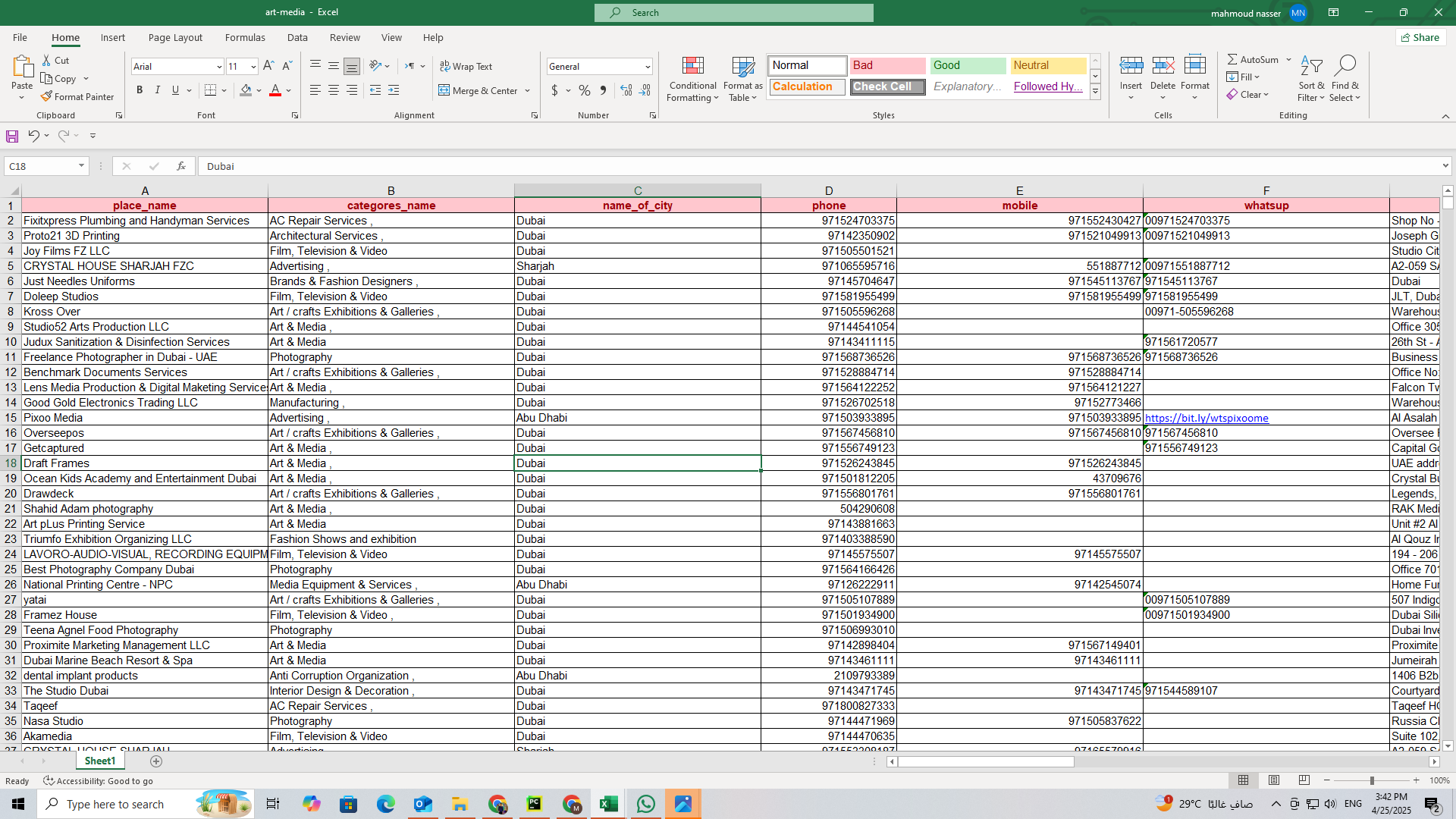Expand the Name Box dropdown arrow

81,166
